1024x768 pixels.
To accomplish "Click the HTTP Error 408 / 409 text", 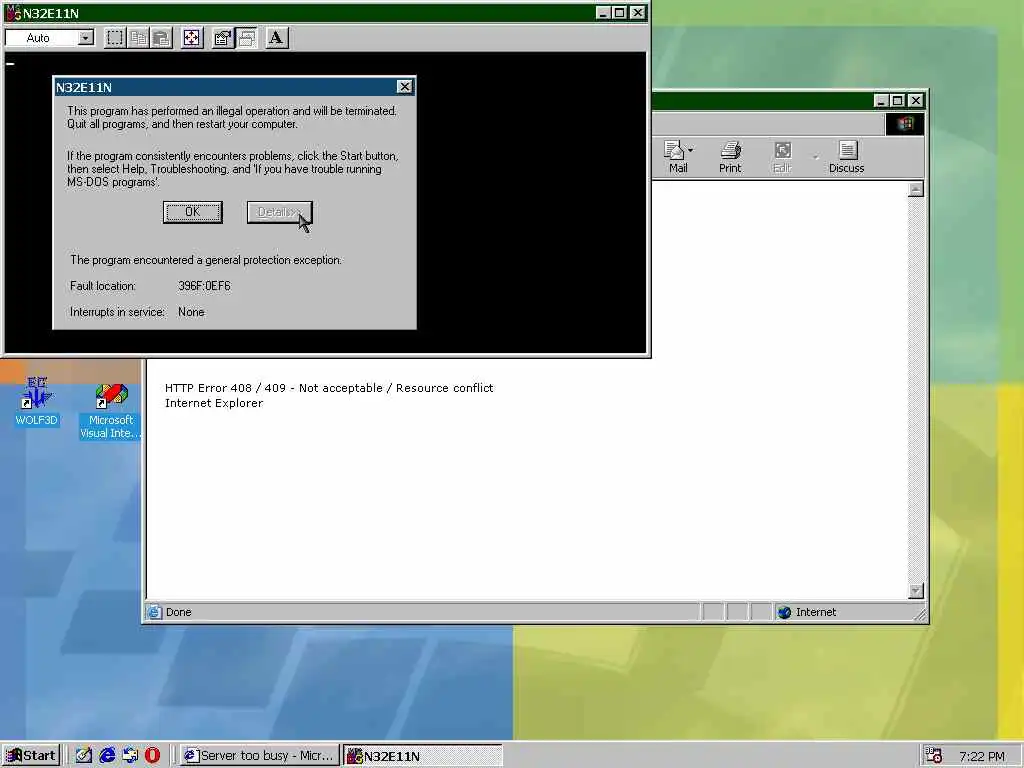I will (x=329, y=388).
